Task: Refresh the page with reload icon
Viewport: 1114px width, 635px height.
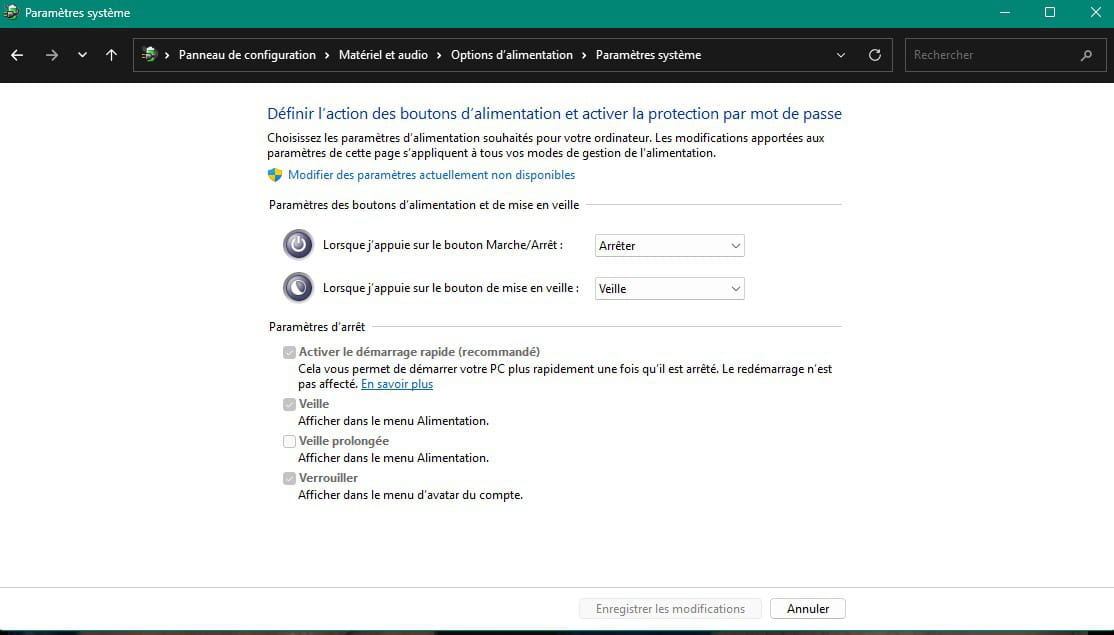Action: [x=875, y=55]
